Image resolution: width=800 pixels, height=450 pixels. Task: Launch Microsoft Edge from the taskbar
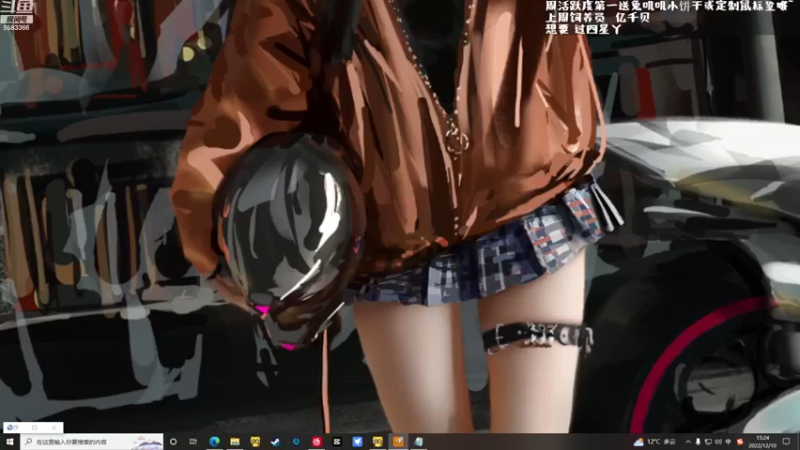pyautogui.click(x=214, y=441)
